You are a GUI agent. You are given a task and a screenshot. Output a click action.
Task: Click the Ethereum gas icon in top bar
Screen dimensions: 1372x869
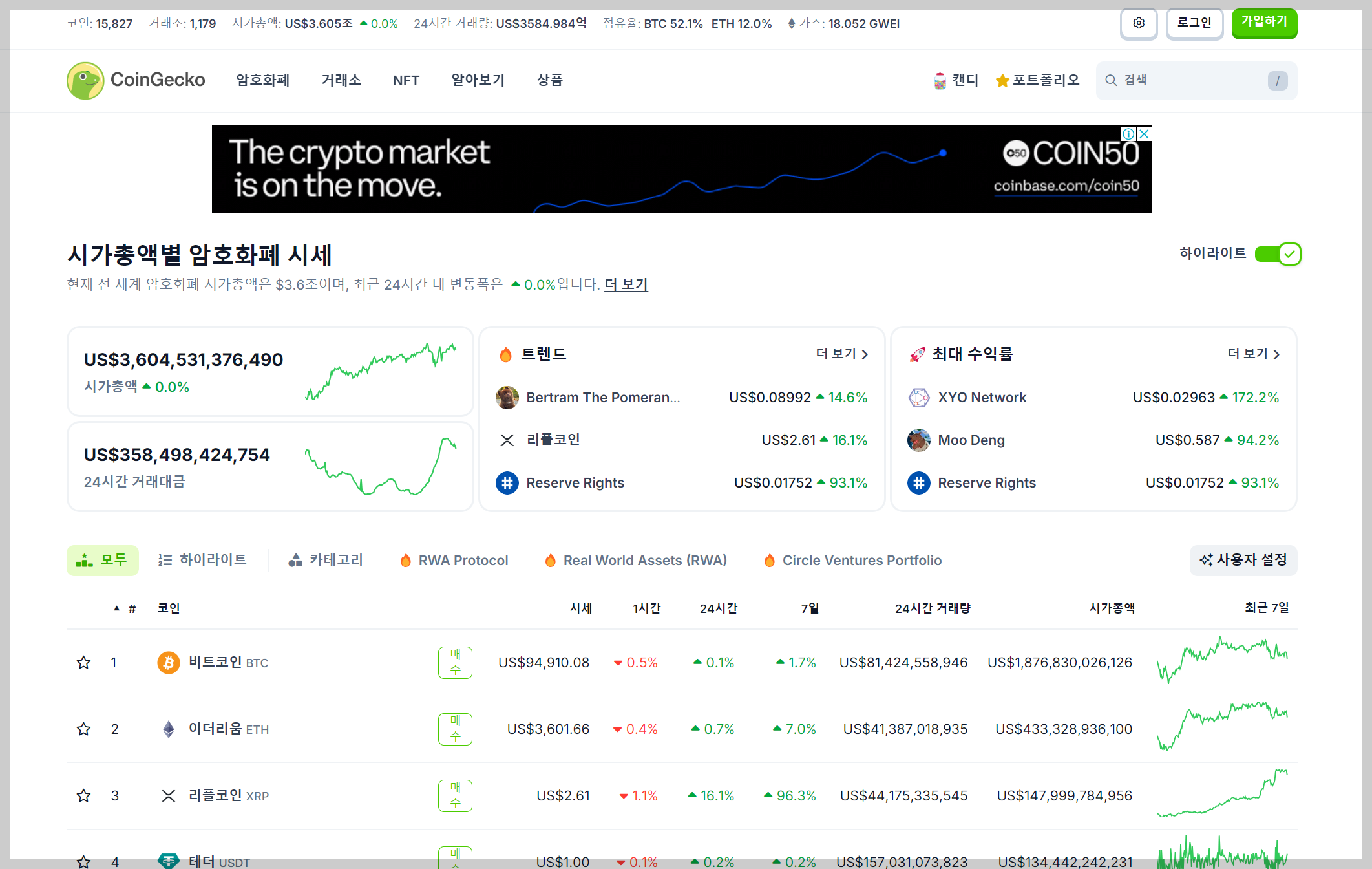[792, 24]
